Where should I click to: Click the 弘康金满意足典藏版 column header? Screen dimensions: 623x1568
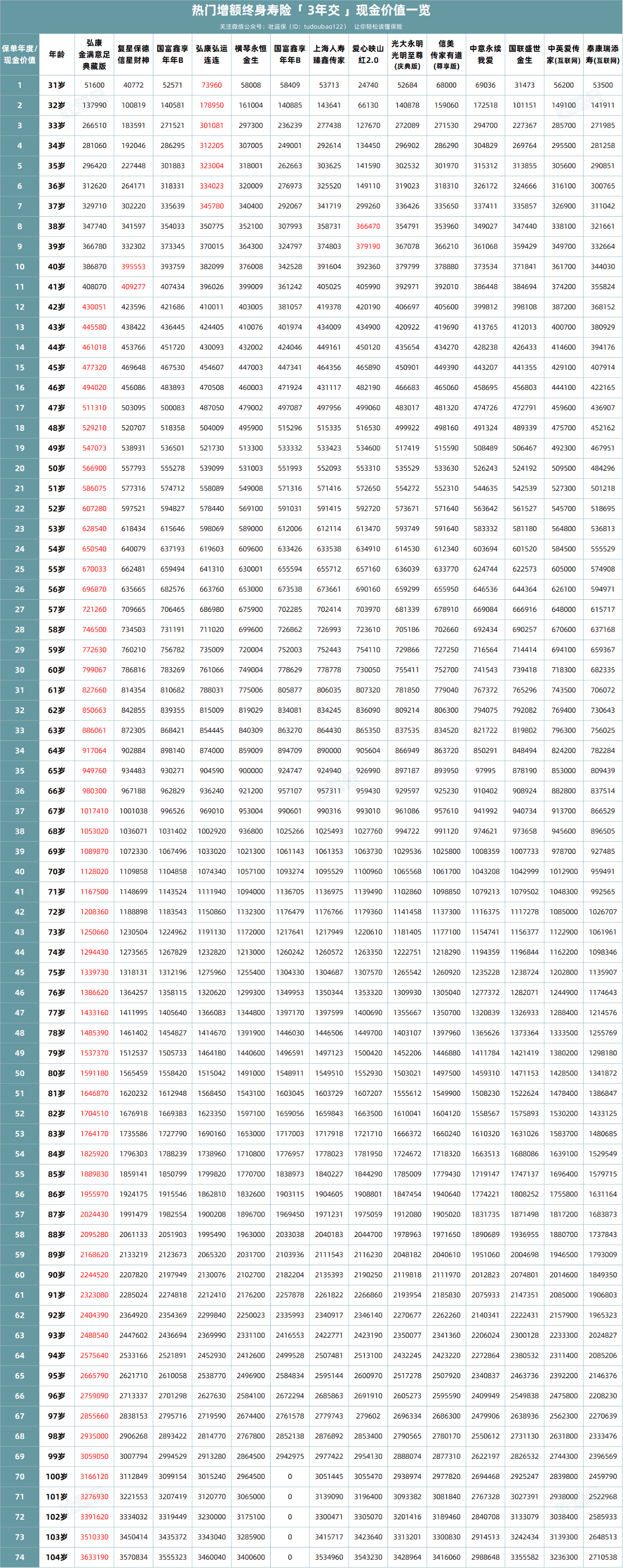click(x=94, y=54)
